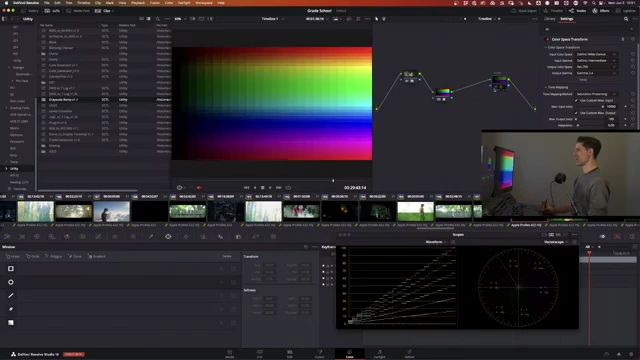The width and height of the screenshot is (640, 360).
Task: Select the Grayscale Ramp v1.1 file row
Action: 104,100
